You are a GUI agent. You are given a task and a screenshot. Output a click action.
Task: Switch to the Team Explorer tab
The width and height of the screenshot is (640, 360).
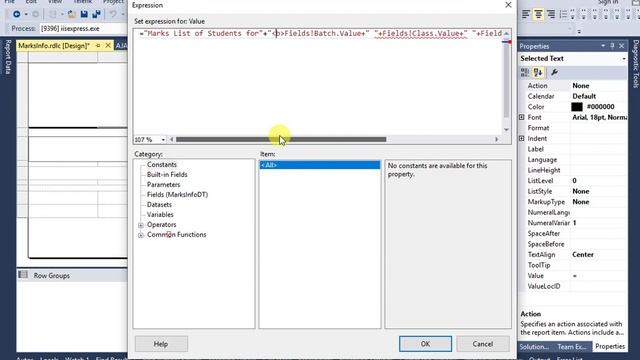(572, 347)
